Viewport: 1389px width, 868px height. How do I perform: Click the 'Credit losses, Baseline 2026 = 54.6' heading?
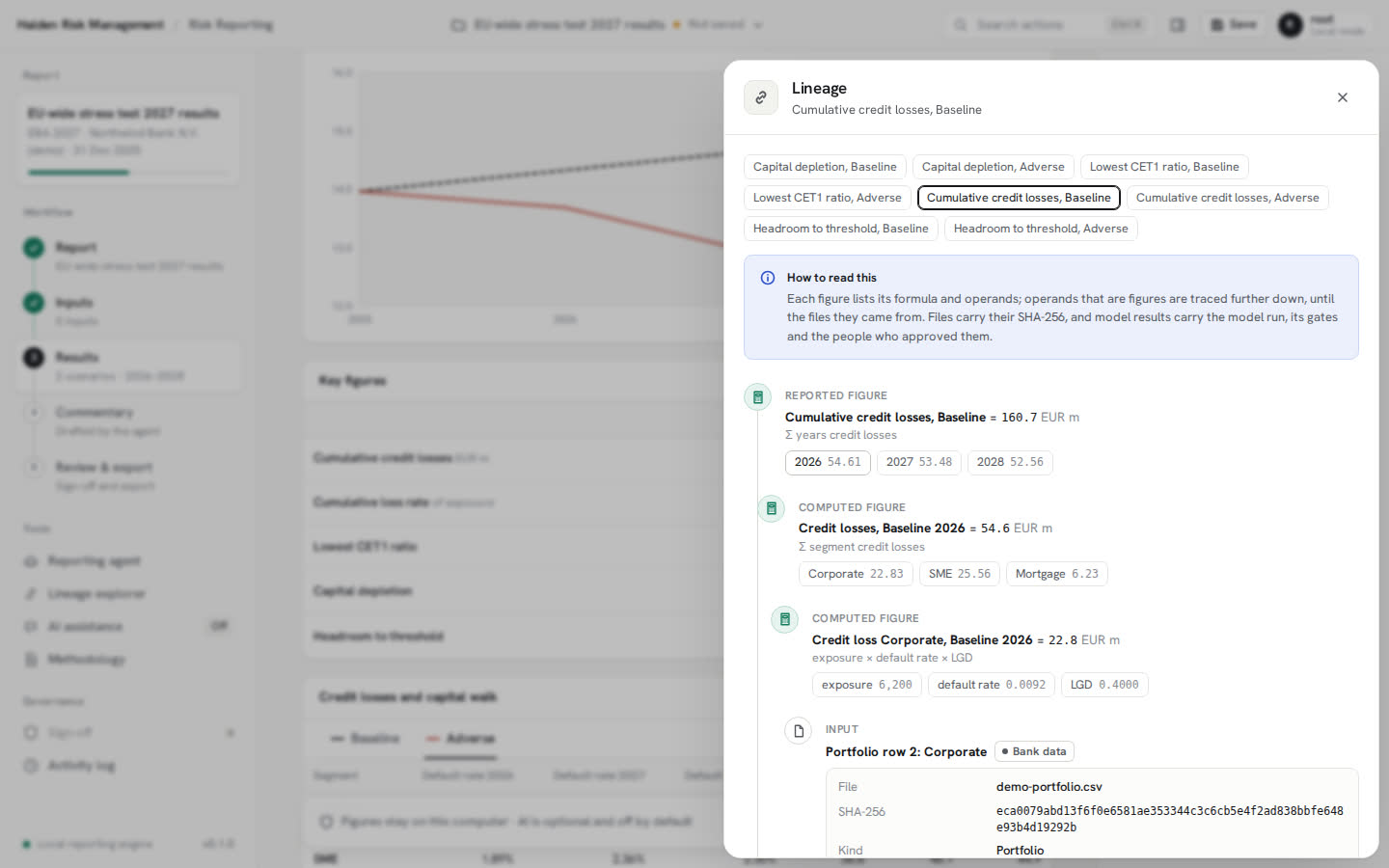click(x=925, y=529)
